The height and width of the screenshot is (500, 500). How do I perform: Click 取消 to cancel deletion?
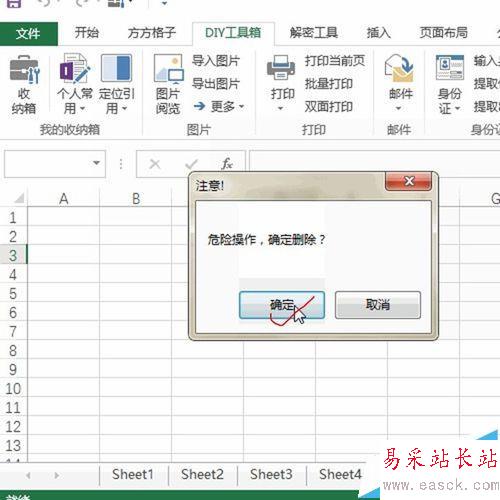click(x=378, y=305)
